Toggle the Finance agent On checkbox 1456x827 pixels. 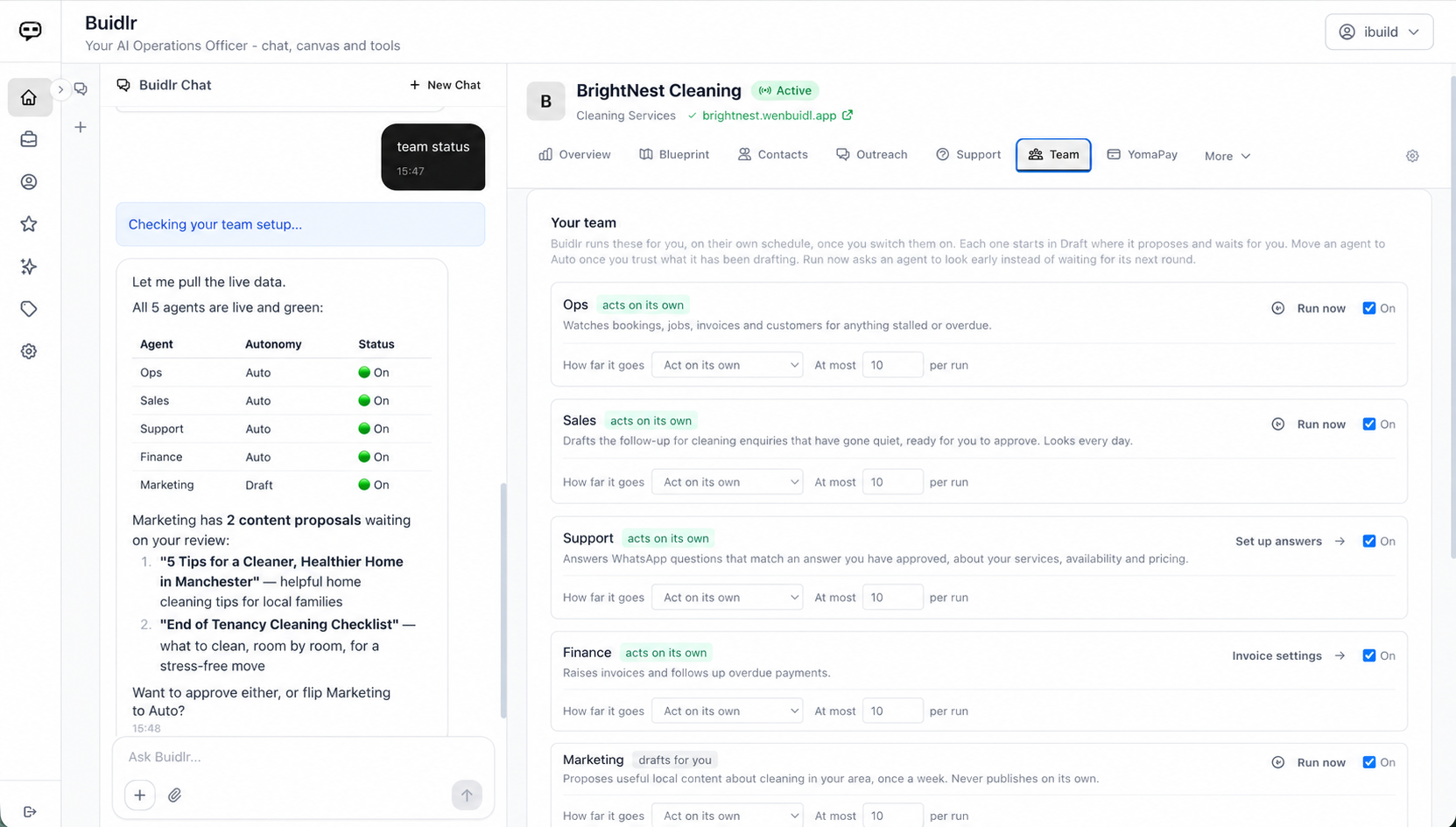pos(1369,655)
